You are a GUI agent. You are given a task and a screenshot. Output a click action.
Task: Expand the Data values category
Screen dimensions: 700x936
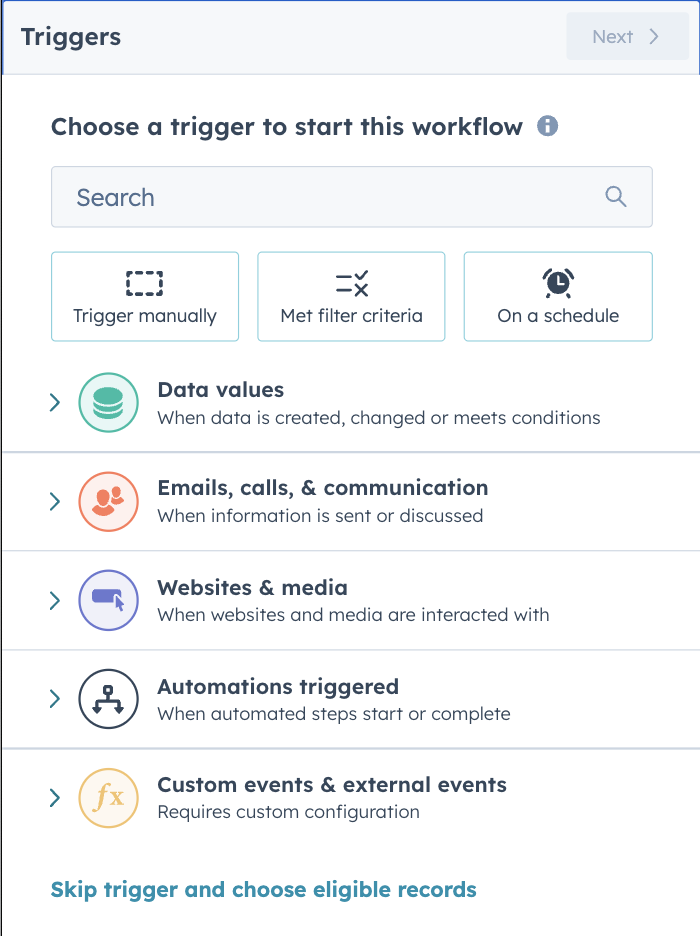pyautogui.click(x=55, y=401)
